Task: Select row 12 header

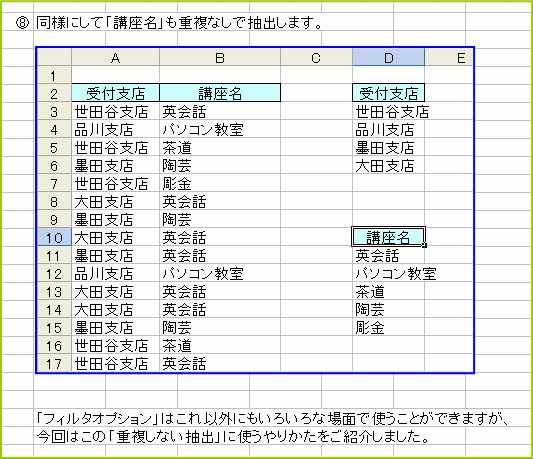Action: click(54, 273)
